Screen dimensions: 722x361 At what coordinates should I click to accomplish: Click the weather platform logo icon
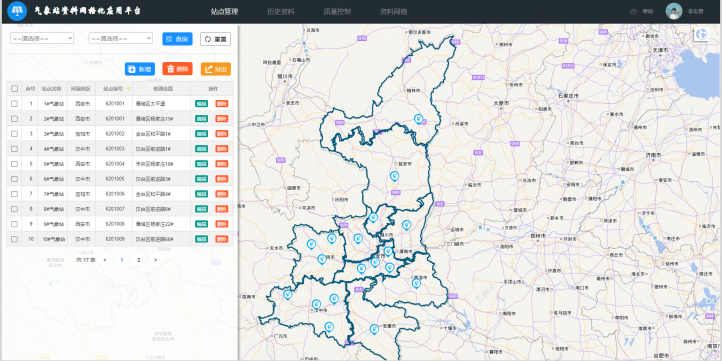pyautogui.click(x=17, y=11)
